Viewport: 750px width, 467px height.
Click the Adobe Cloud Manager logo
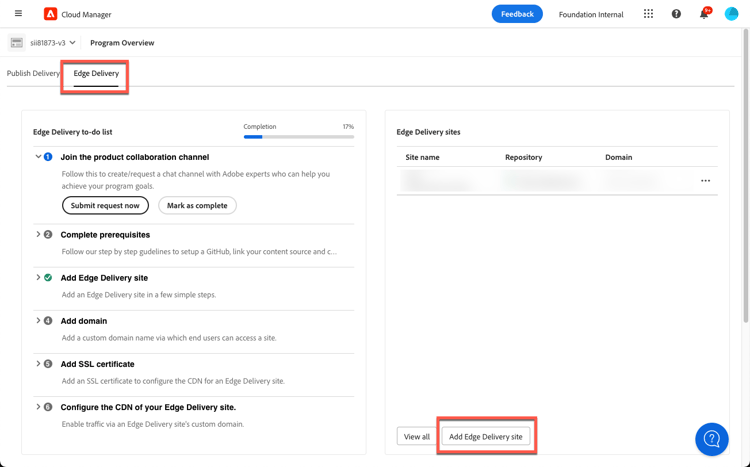point(50,14)
